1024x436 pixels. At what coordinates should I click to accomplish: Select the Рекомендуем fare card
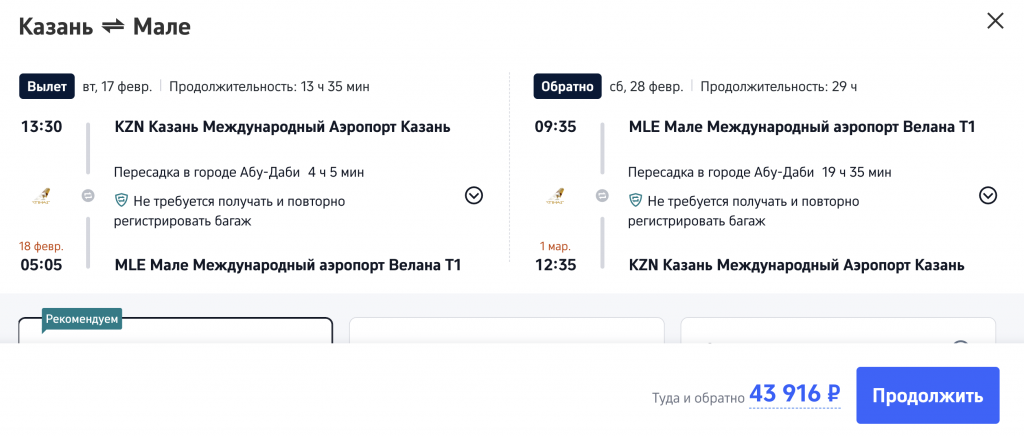click(176, 331)
